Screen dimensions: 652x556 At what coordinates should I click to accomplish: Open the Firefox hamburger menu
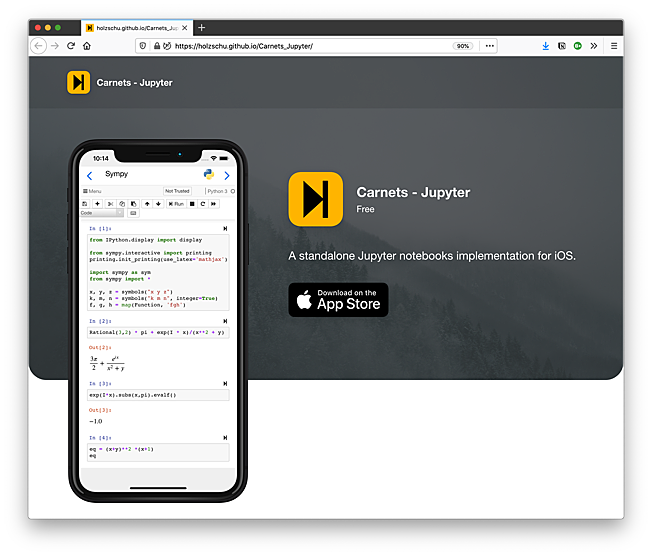pos(614,46)
